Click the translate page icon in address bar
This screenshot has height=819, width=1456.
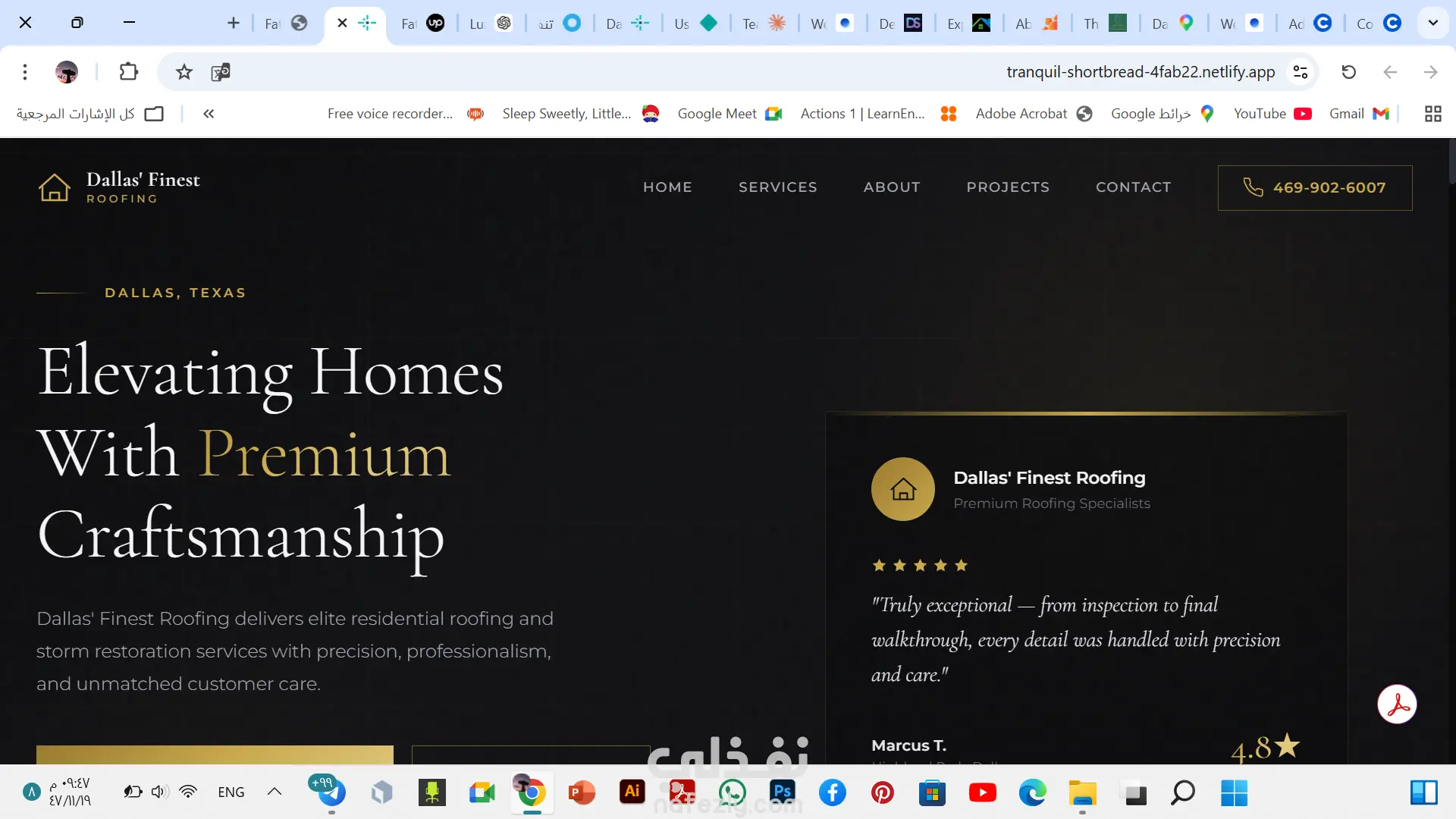click(x=221, y=72)
